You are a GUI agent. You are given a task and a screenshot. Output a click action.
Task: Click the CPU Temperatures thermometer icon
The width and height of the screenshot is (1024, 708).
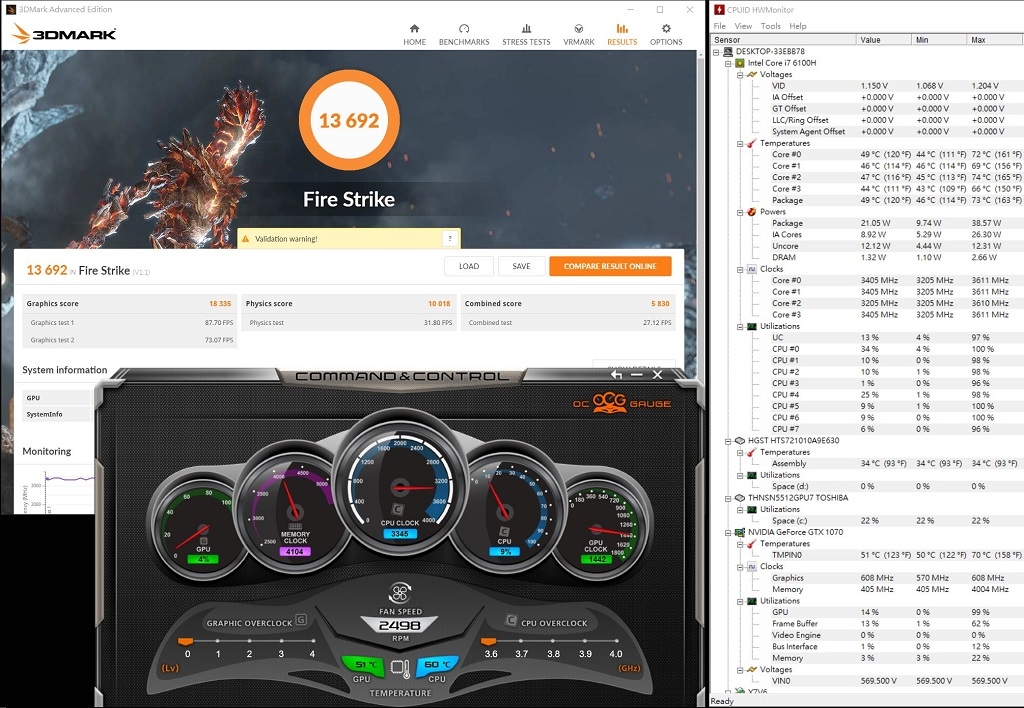coord(752,143)
